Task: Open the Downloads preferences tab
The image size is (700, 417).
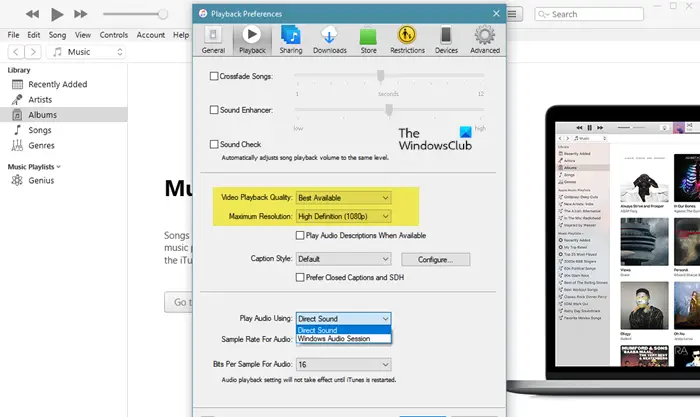Action: pyautogui.click(x=329, y=40)
